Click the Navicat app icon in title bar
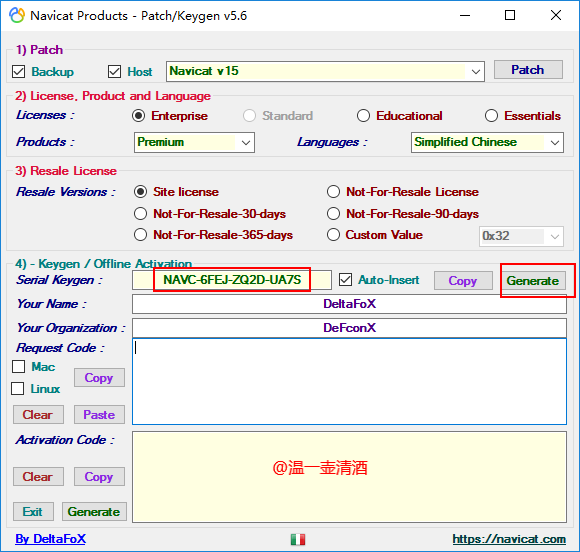 click(17, 16)
